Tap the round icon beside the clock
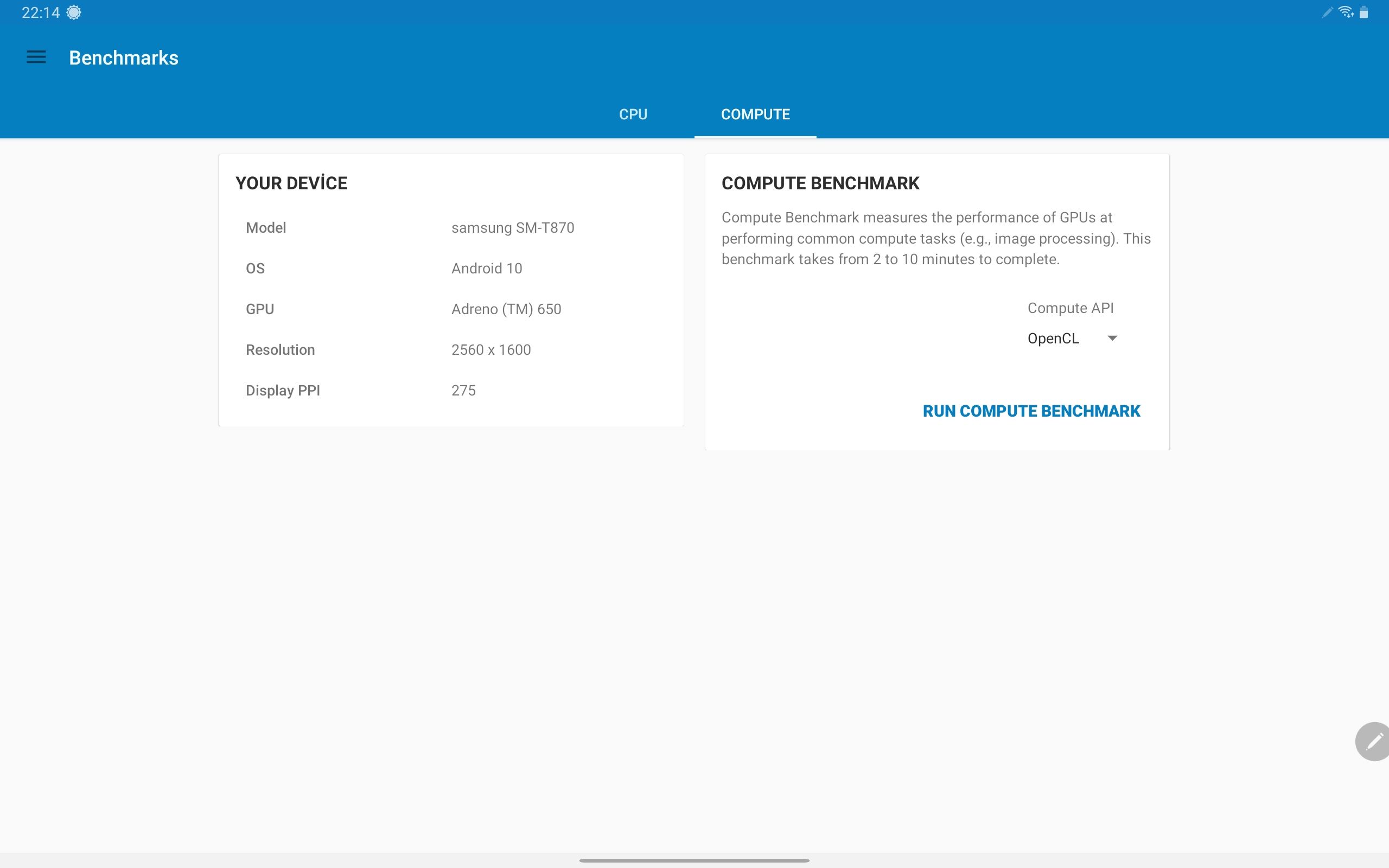The width and height of the screenshot is (1389, 868). coord(74,12)
